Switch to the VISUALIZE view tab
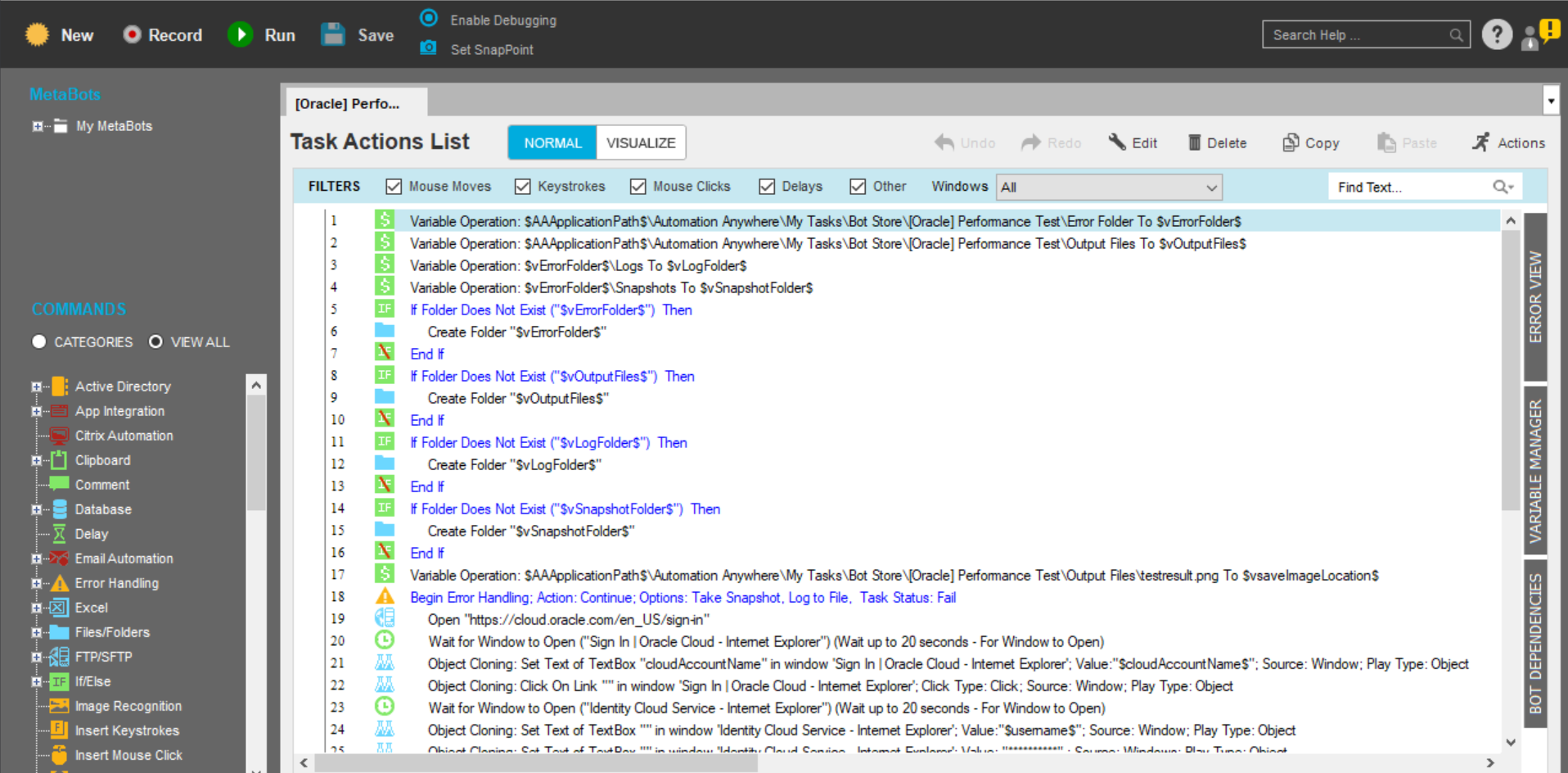 point(641,142)
